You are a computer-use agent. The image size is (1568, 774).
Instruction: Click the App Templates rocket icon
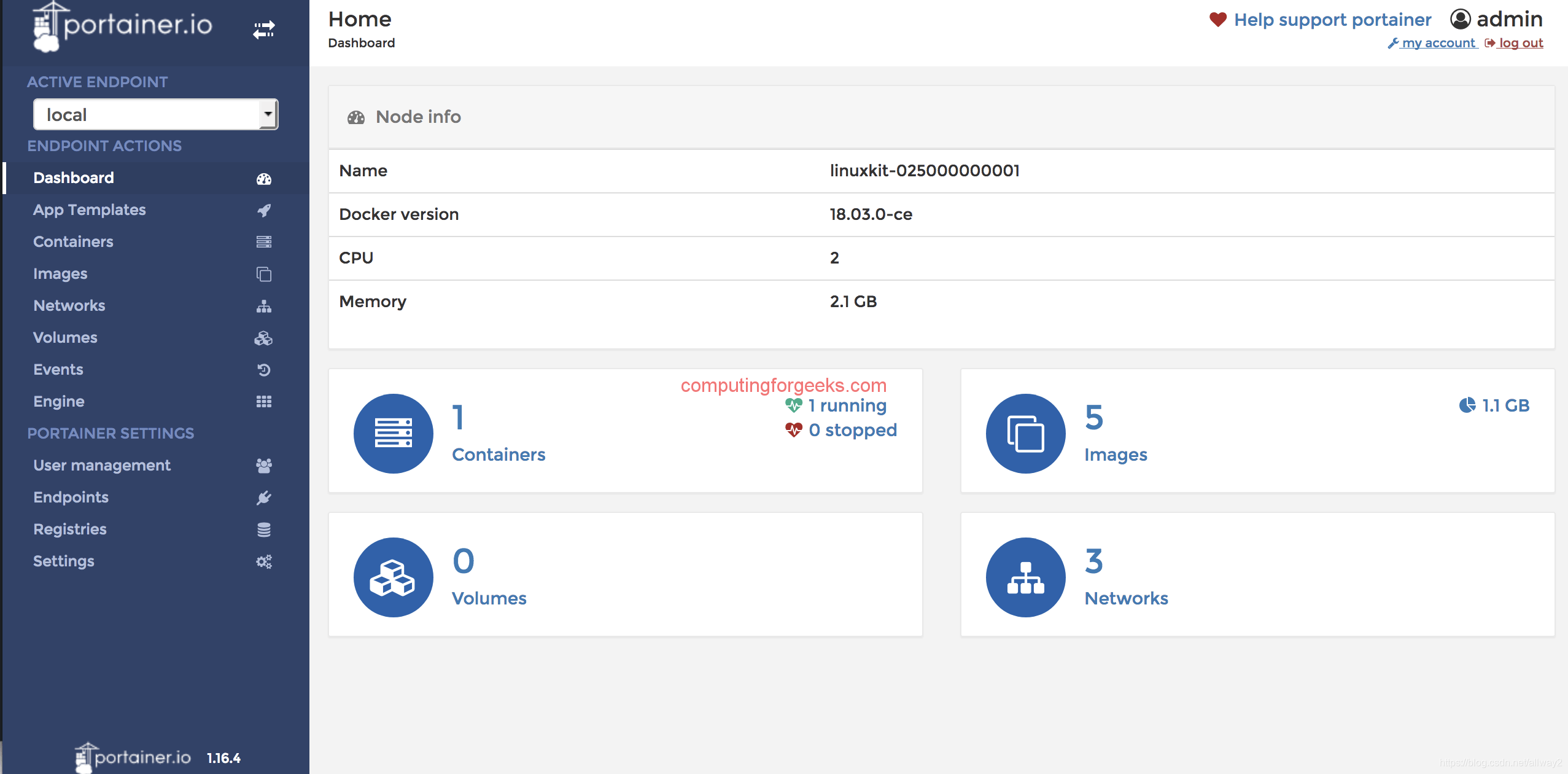click(x=264, y=210)
